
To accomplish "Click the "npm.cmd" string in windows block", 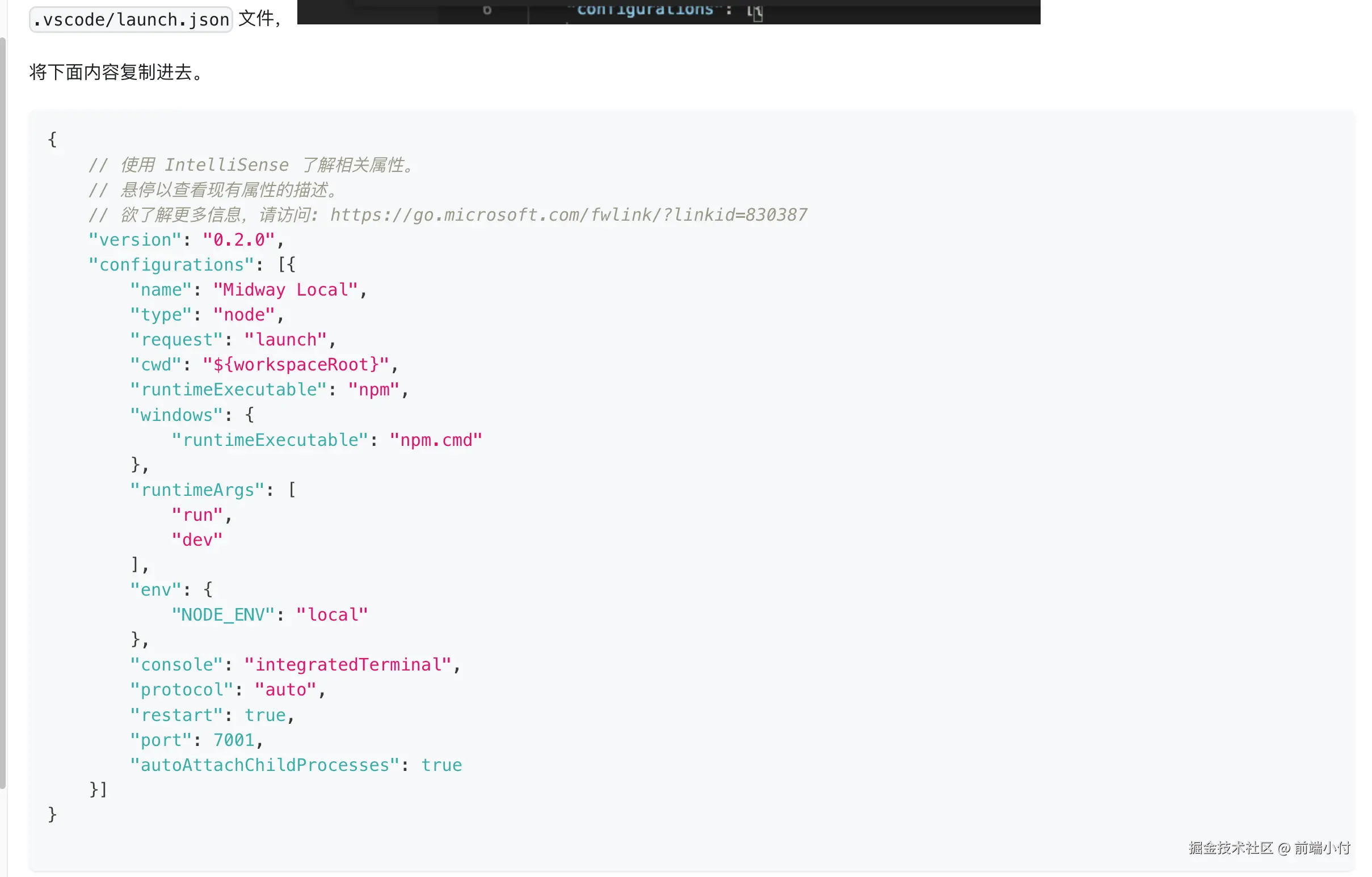I will click(436, 440).
